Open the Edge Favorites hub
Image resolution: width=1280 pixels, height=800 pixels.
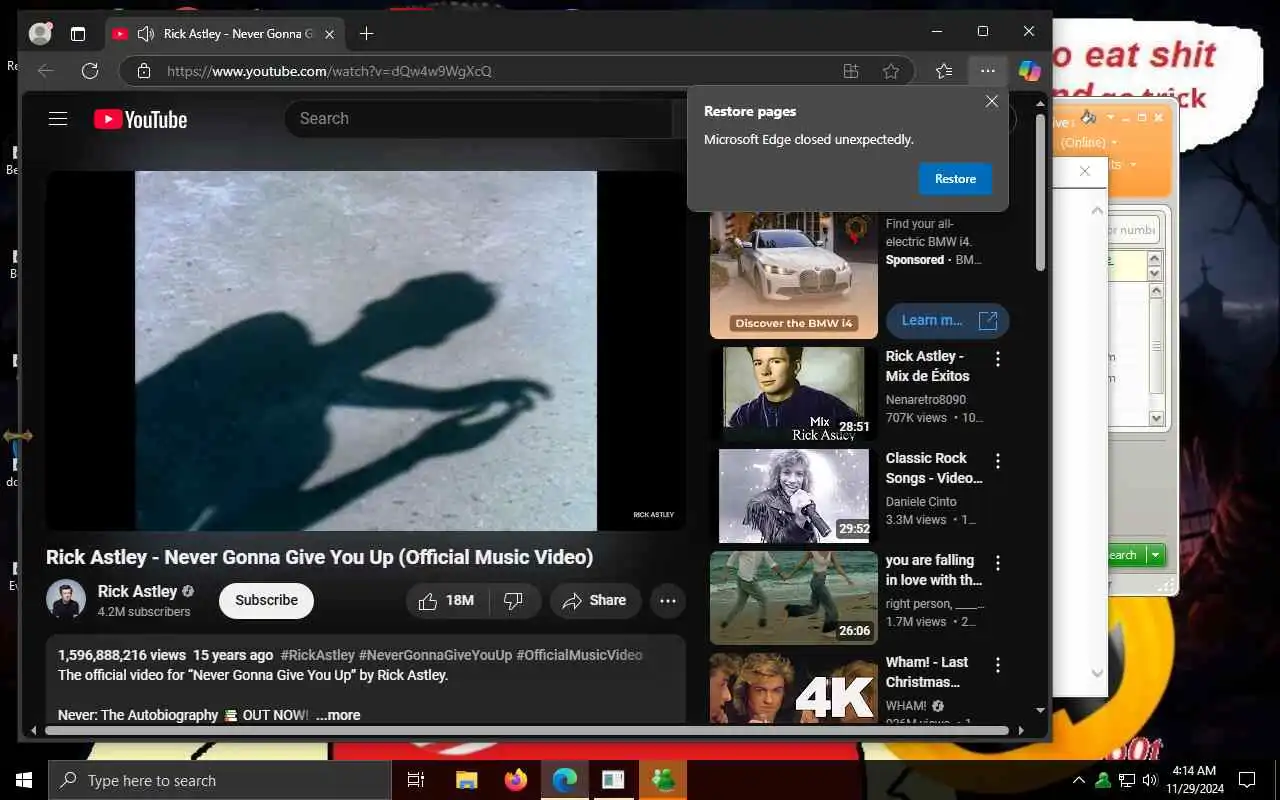pos(944,71)
